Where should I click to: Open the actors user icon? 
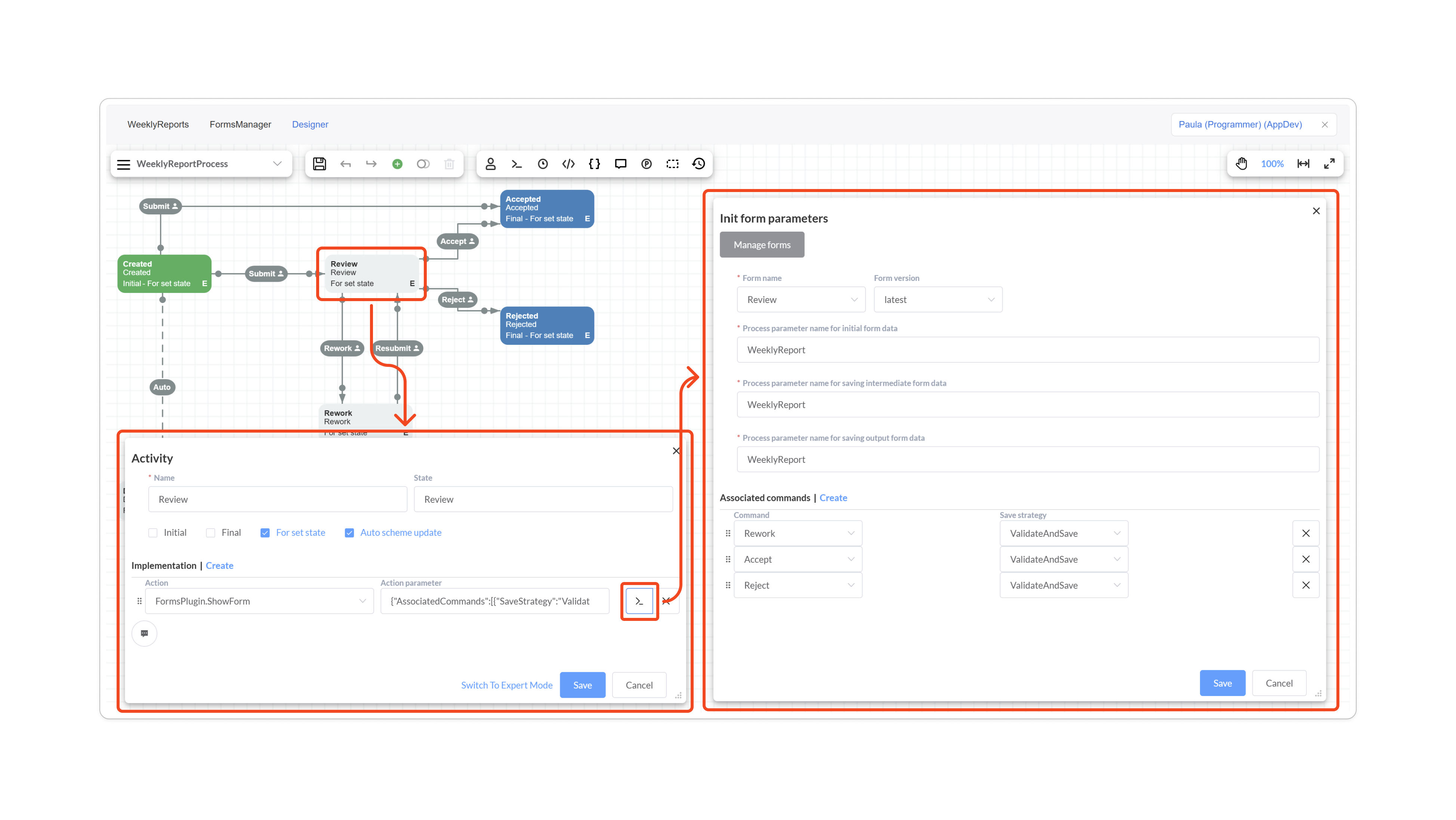[x=491, y=164]
